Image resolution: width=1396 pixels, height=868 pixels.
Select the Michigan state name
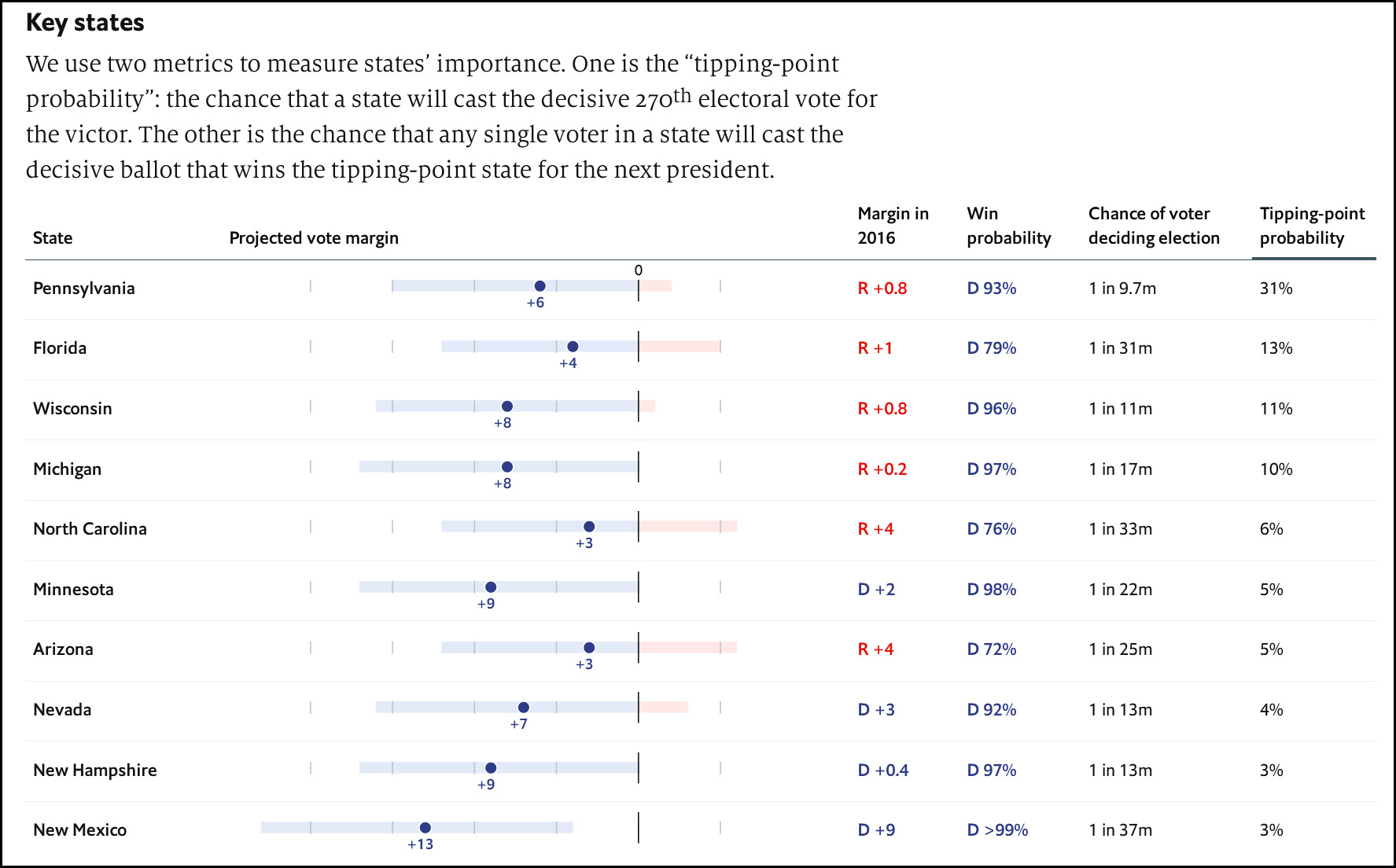(67, 469)
